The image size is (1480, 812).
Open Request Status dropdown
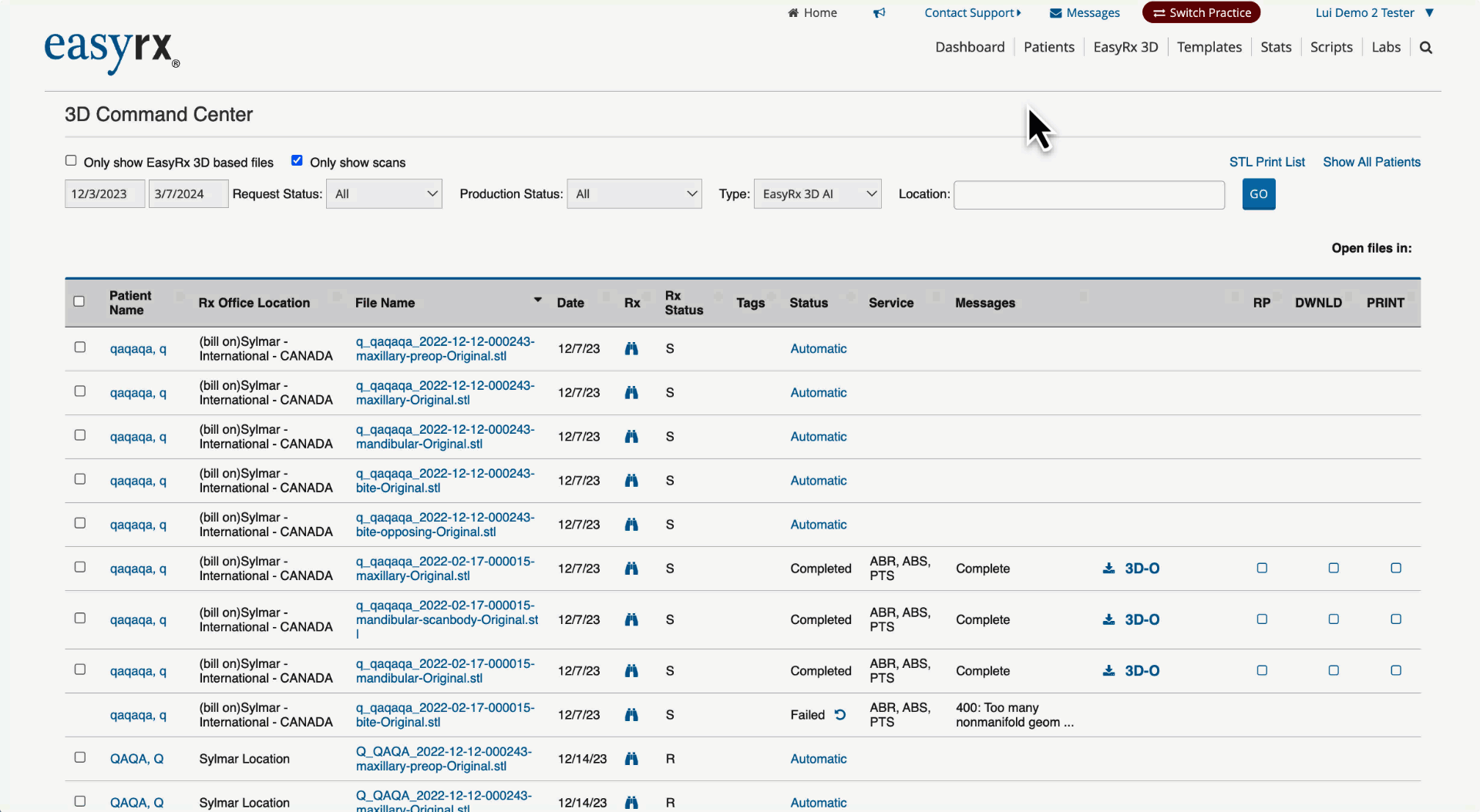click(384, 194)
